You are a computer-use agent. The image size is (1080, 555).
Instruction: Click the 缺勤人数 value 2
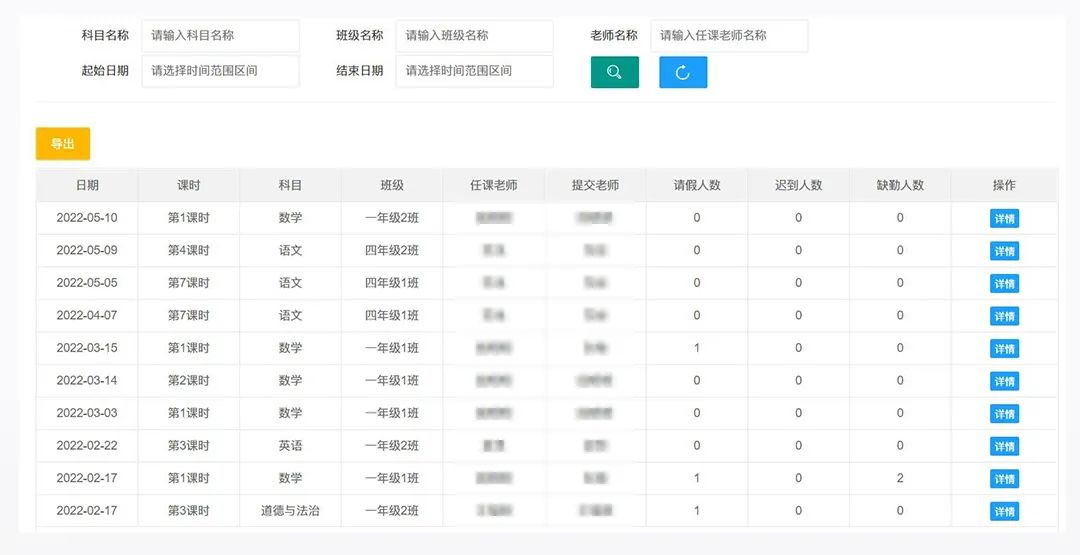tap(900, 478)
